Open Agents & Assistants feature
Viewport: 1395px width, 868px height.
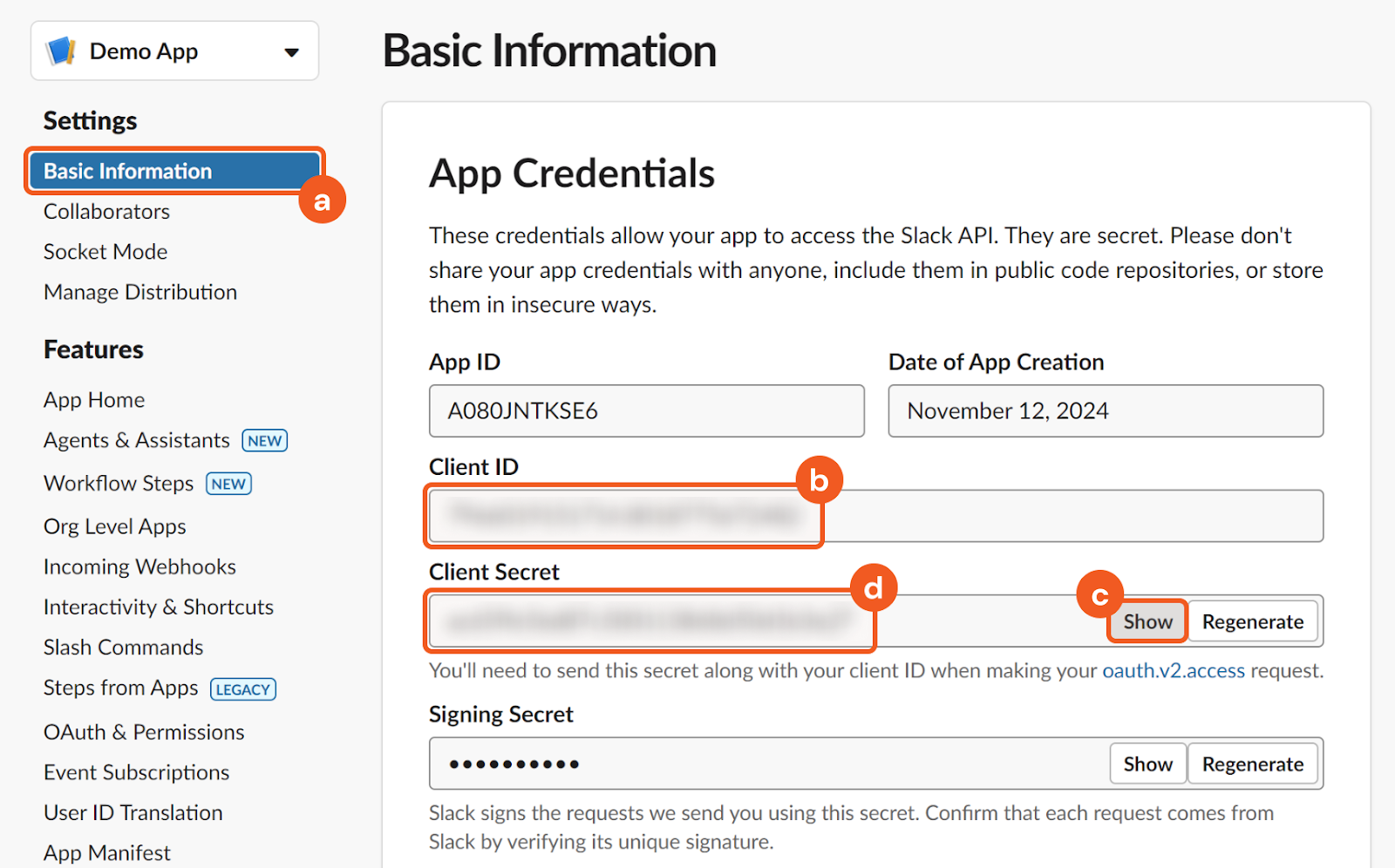137,441
